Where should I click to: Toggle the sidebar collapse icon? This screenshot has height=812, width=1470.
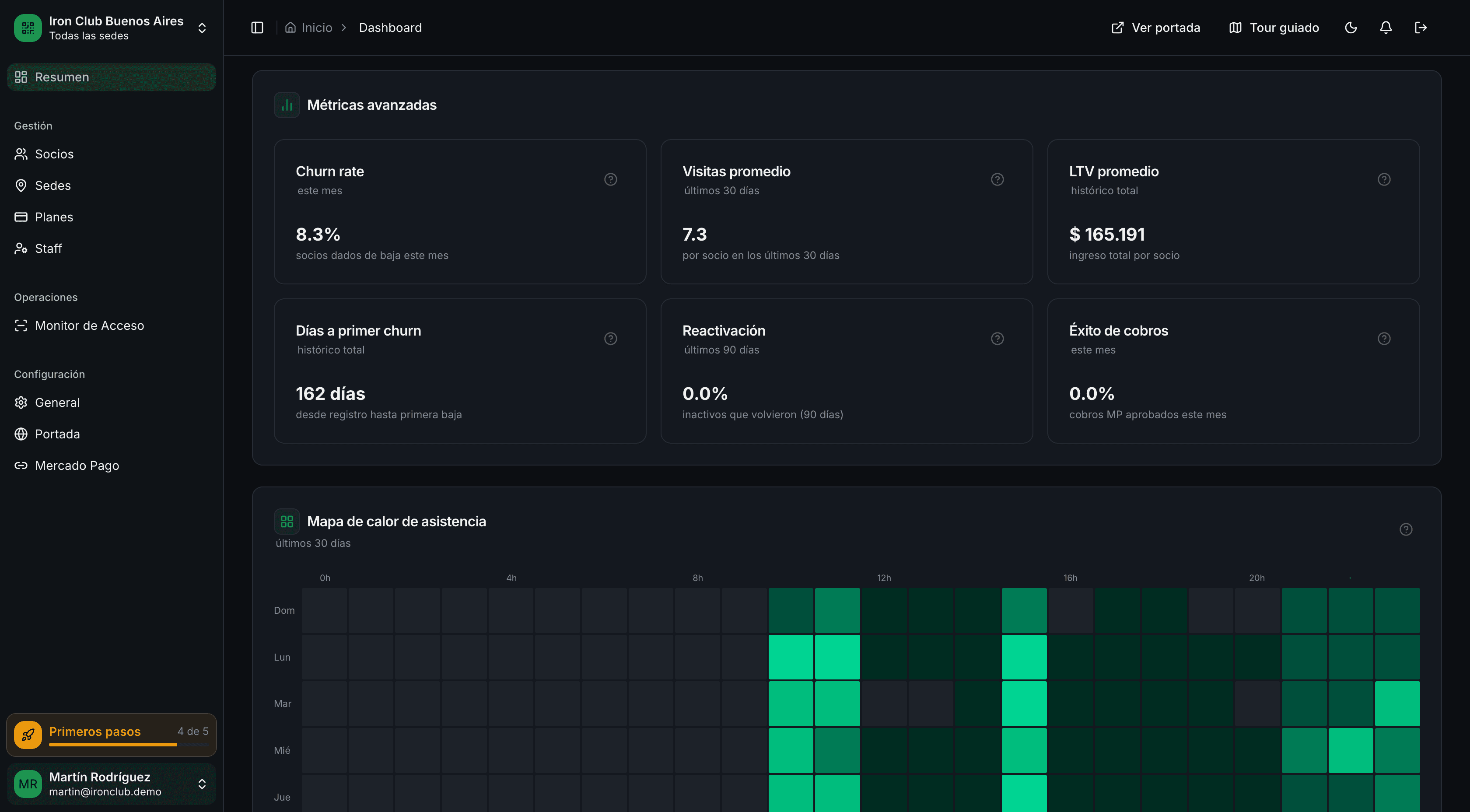click(257, 28)
